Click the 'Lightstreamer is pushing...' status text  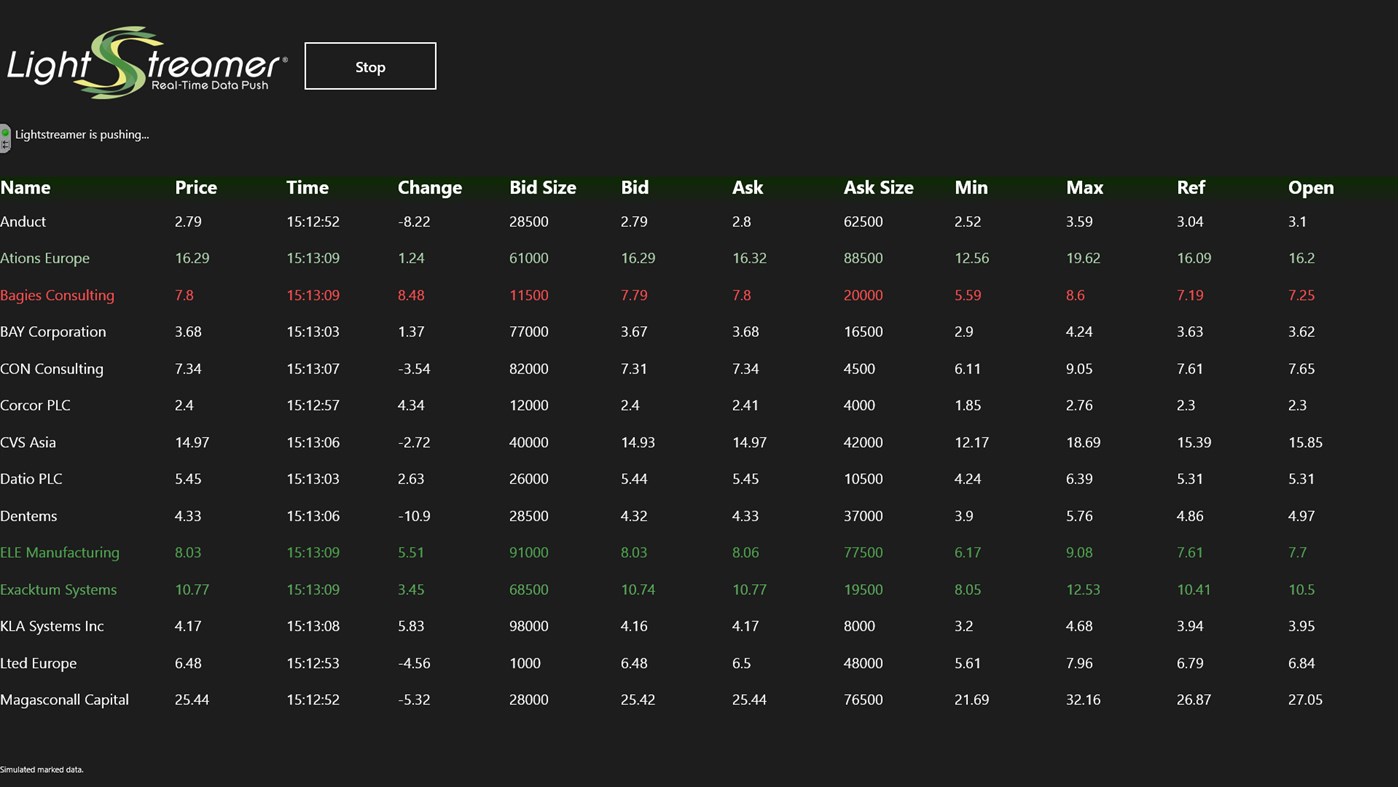pos(80,133)
